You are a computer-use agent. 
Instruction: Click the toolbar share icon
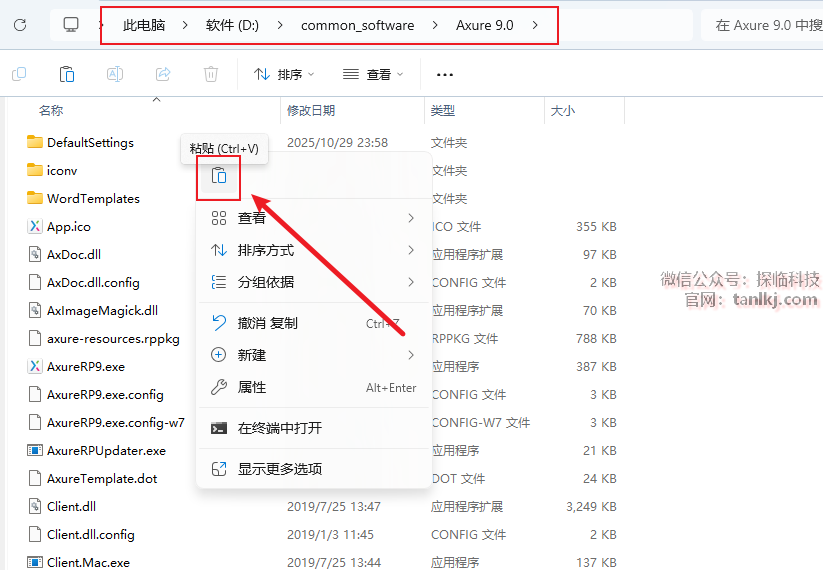pos(163,74)
